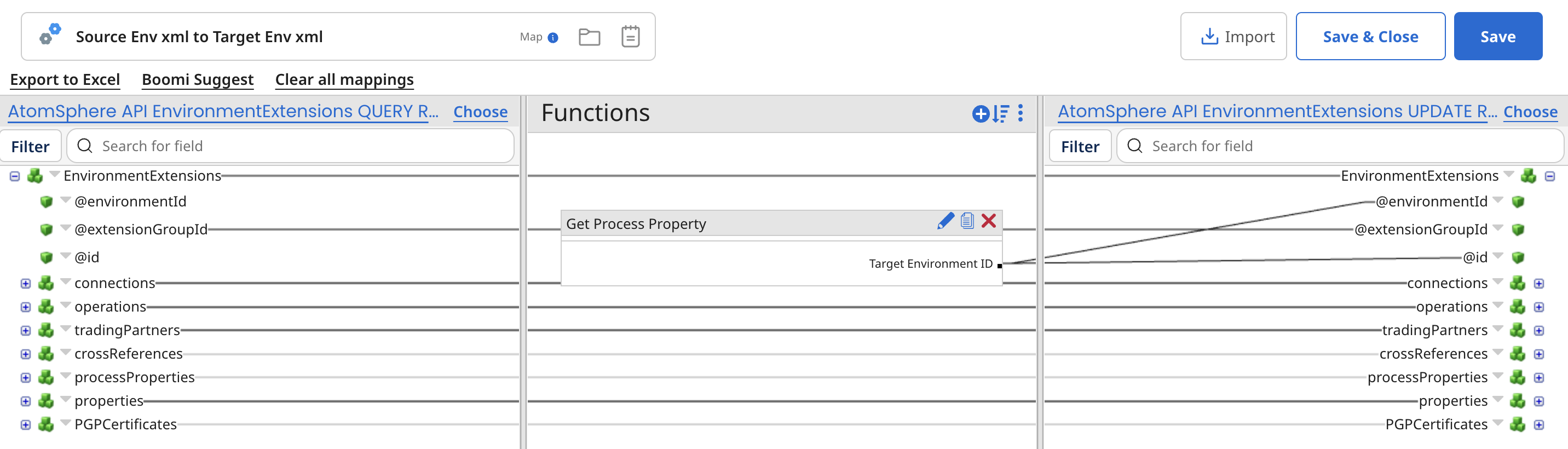This screenshot has width=1568, height=449.
Task: Open the Functions panel overflow menu
Action: pos(1020,114)
